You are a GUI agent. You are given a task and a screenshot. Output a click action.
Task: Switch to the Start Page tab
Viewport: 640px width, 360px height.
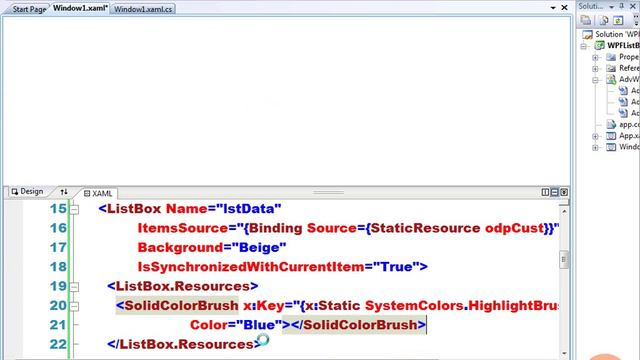tap(29, 9)
